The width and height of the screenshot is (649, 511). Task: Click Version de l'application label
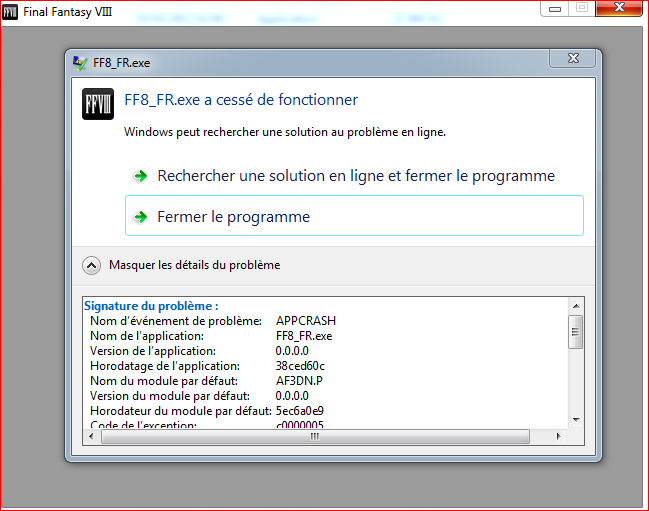[153, 351]
